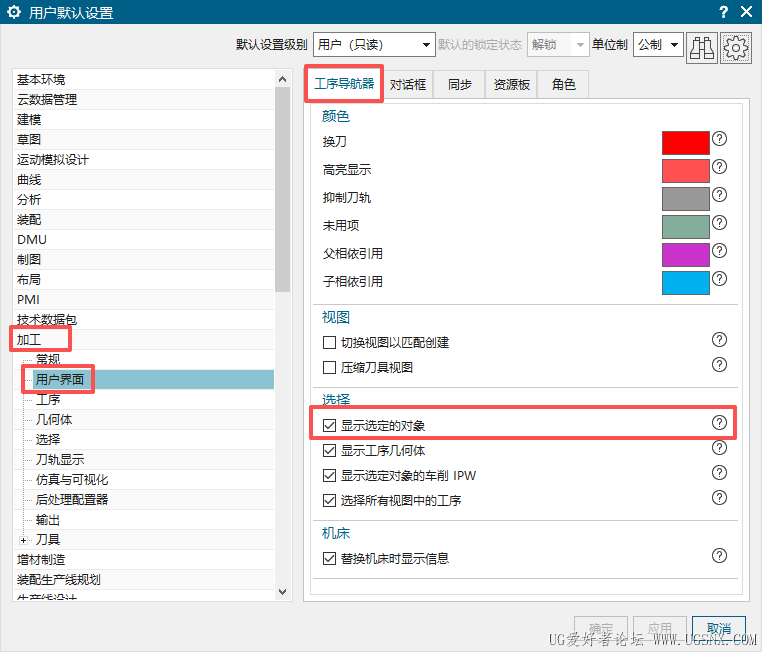Click the 取消 button
This screenshot has height=652, width=762.
(x=719, y=629)
